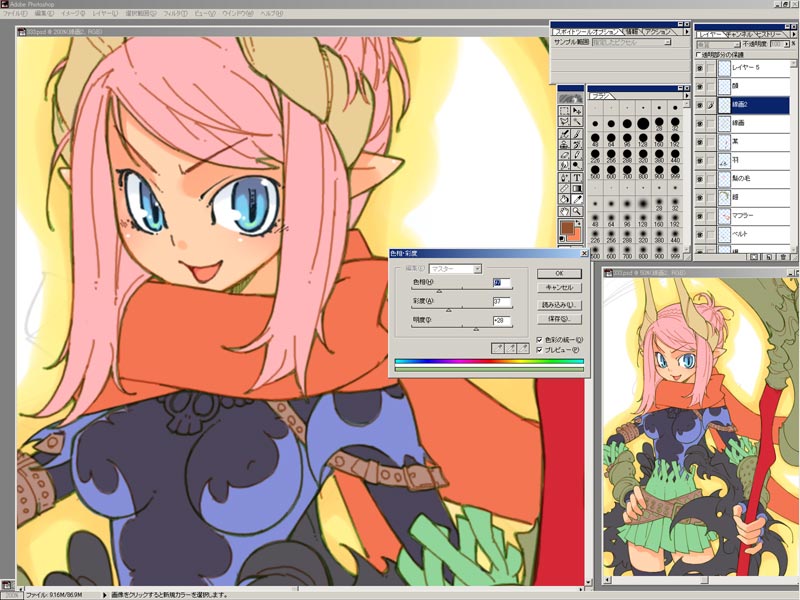Click the 明度 (Lightness) slider handle
Image resolution: width=800 pixels, height=600 pixels.
pos(476,329)
